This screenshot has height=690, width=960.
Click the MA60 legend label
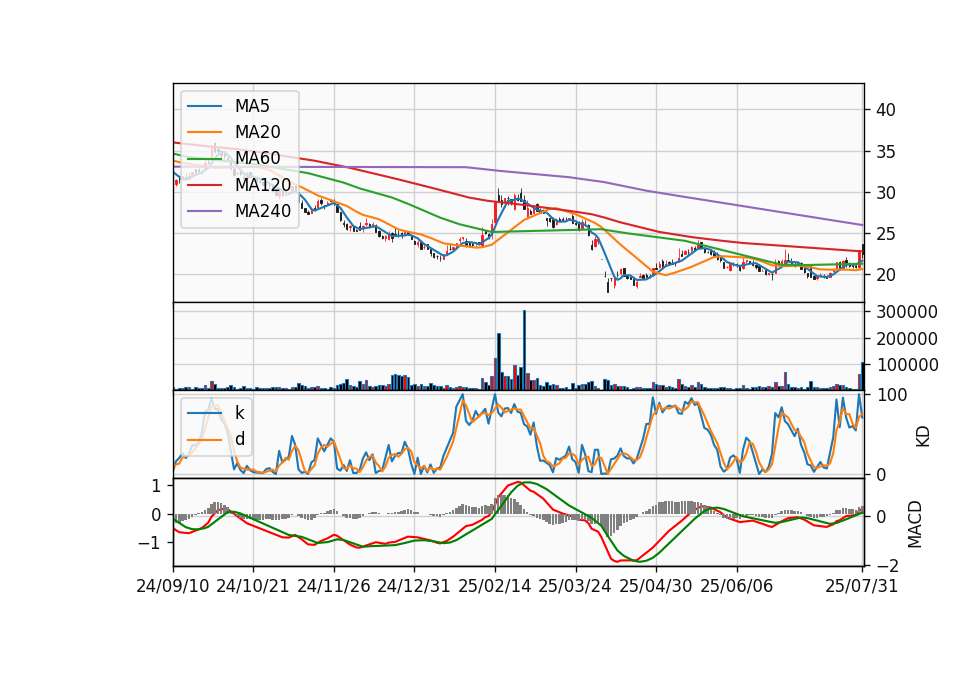point(257,158)
